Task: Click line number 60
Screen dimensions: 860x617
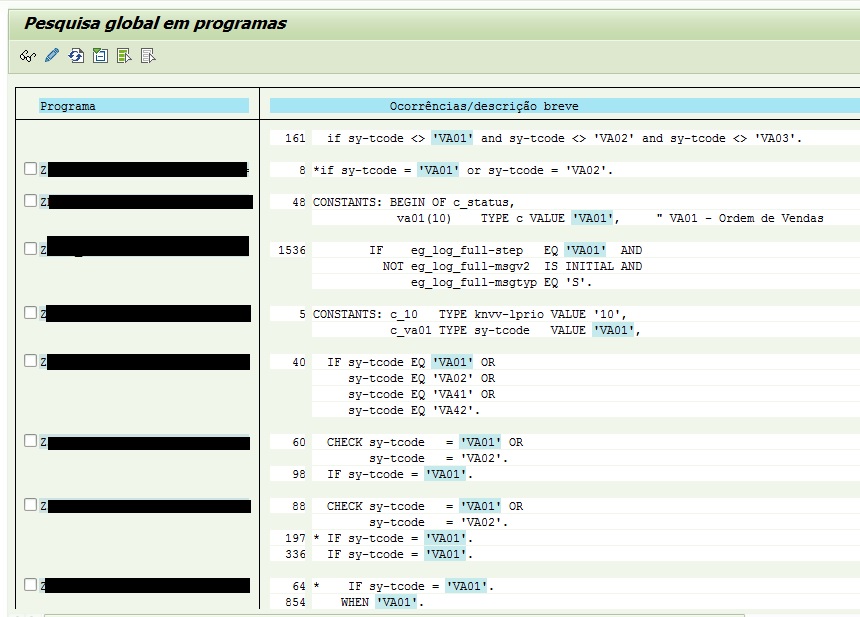Action: click(299, 442)
